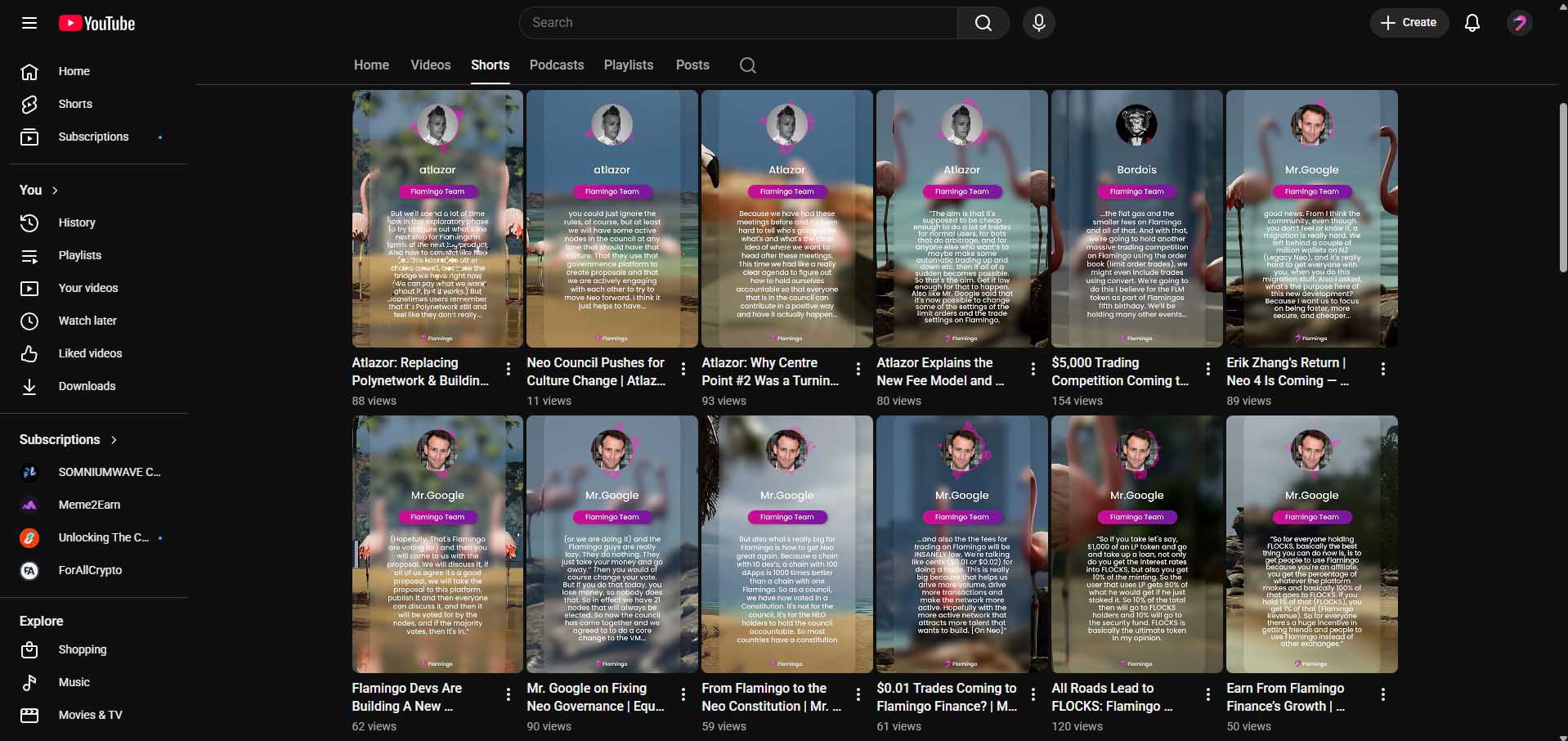Go to YouTube home via logo
This screenshot has height=741, width=1568.
(x=96, y=23)
